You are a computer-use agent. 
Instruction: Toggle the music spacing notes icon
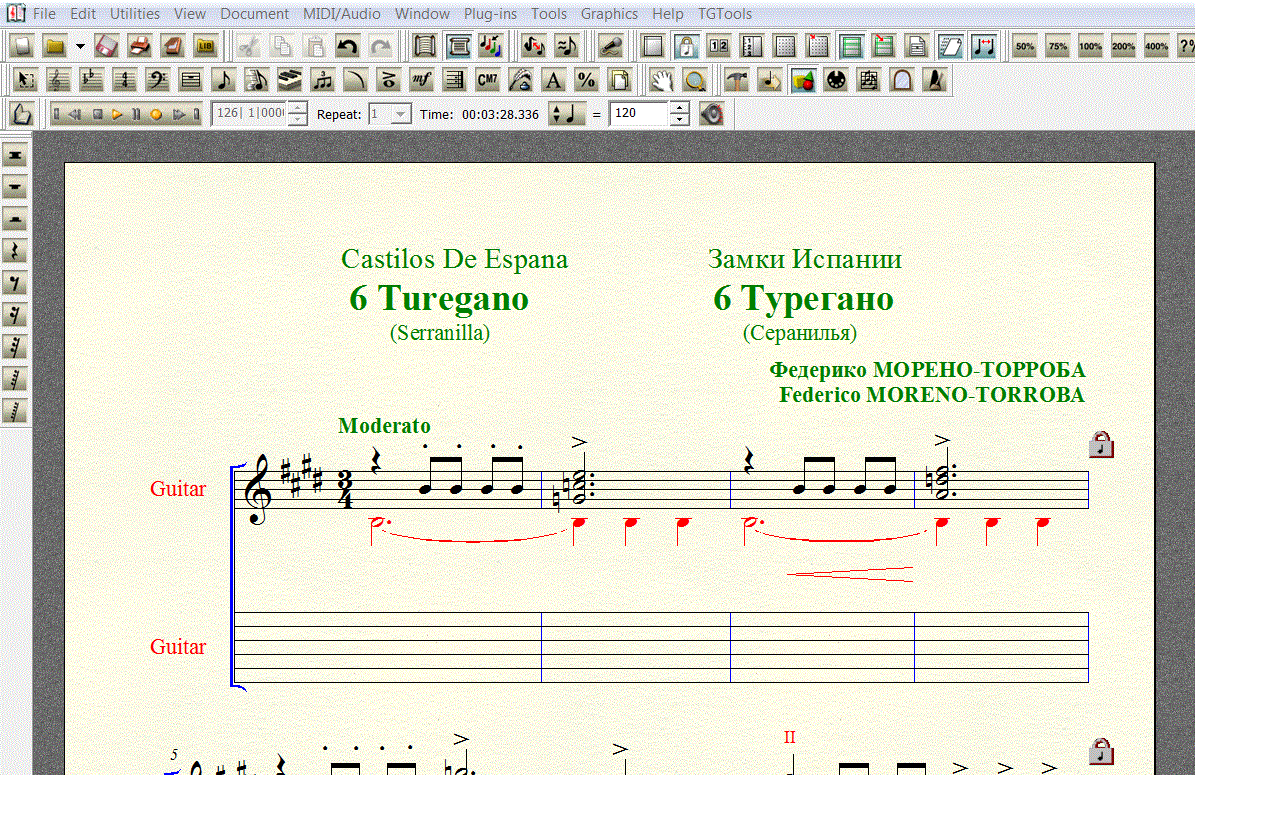(x=983, y=46)
